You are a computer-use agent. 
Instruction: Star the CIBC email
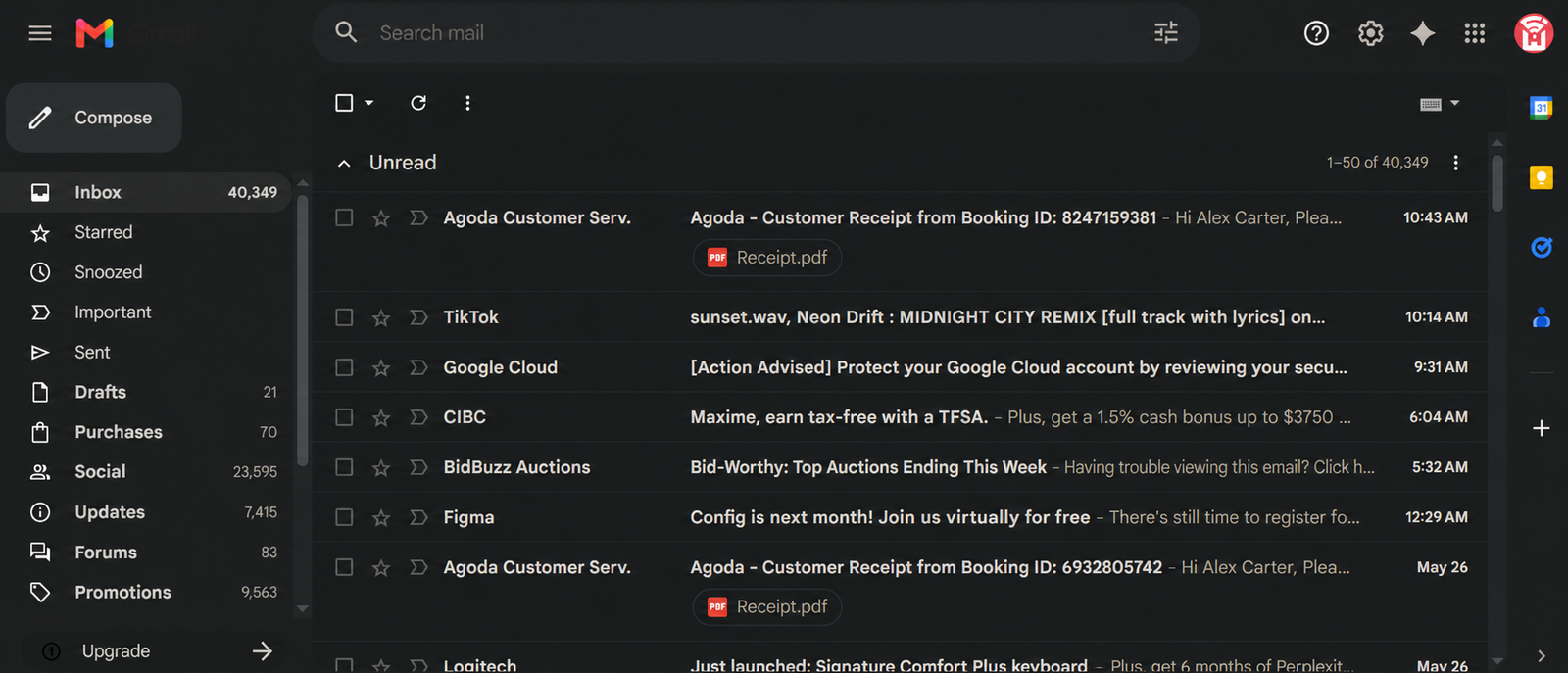pyautogui.click(x=381, y=417)
